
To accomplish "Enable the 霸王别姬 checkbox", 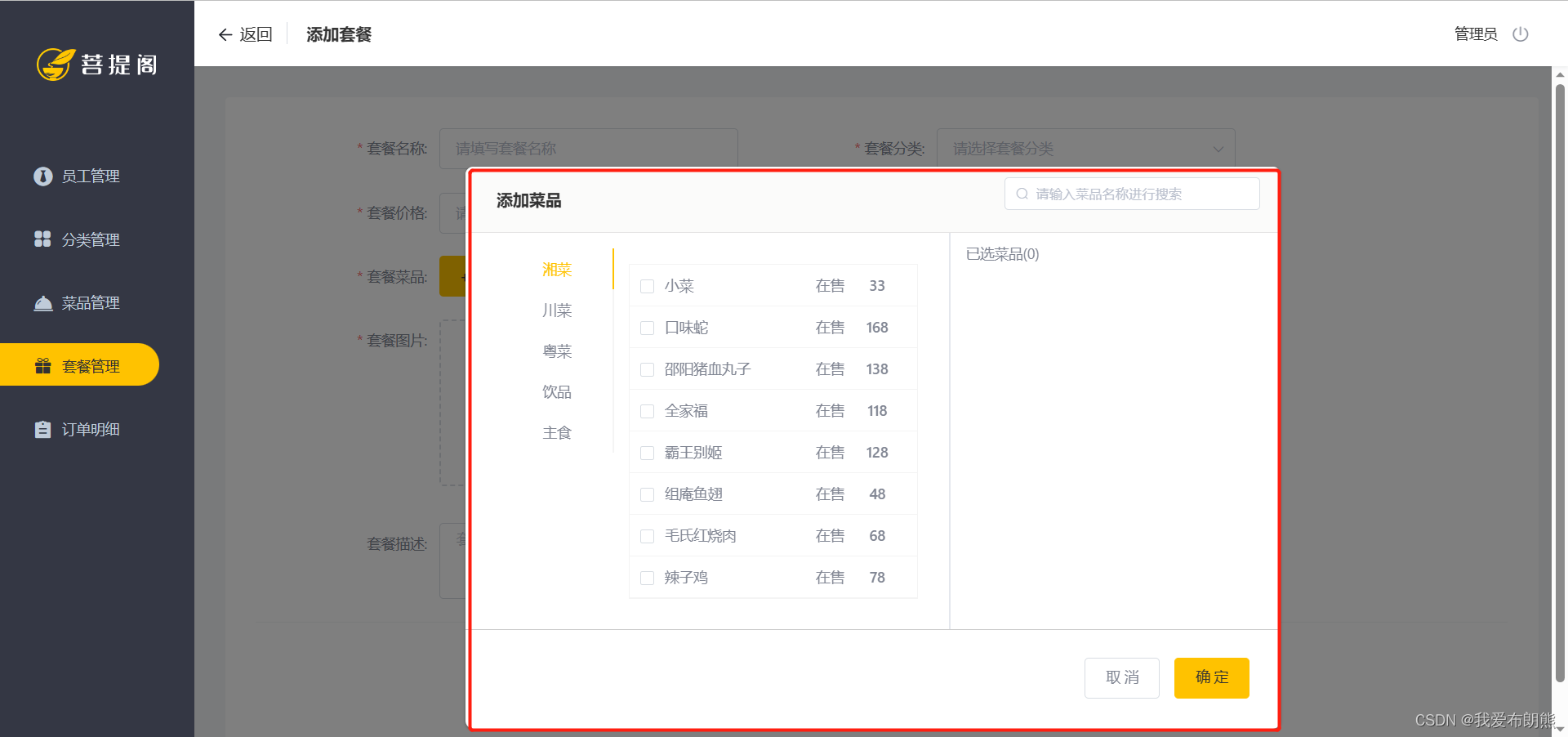I will click(x=648, y=453).
